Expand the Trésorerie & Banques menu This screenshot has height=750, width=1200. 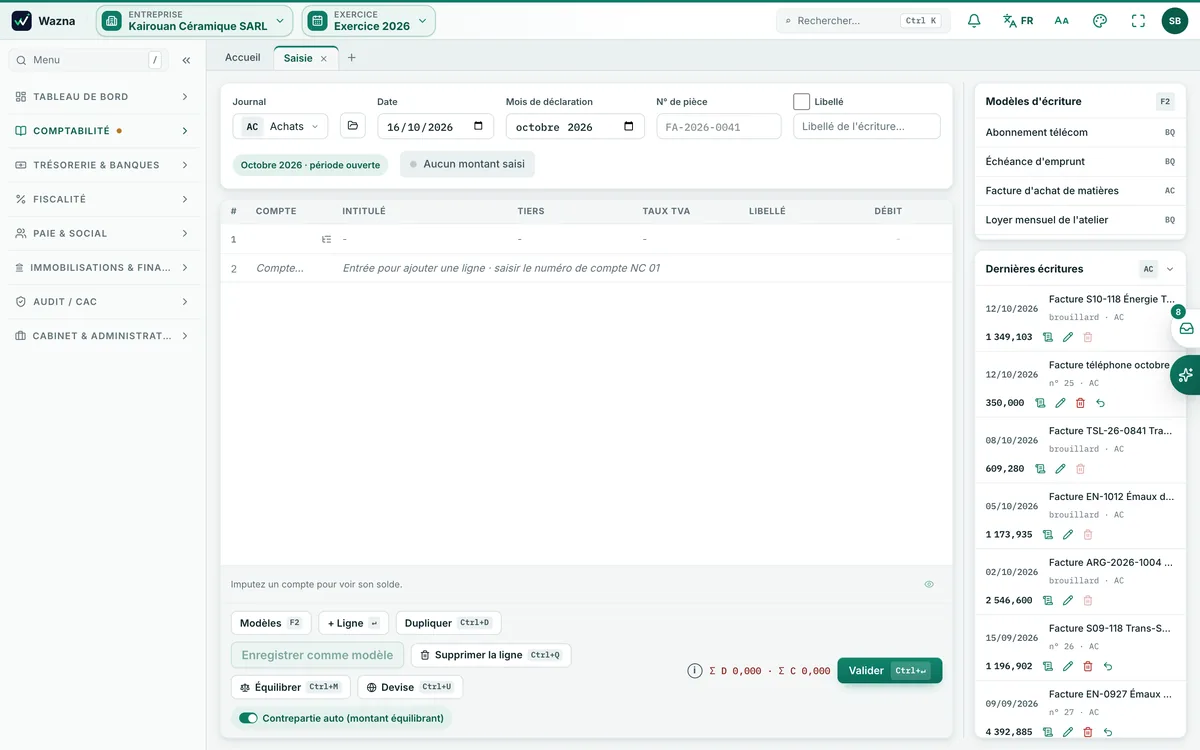[103, 165]
